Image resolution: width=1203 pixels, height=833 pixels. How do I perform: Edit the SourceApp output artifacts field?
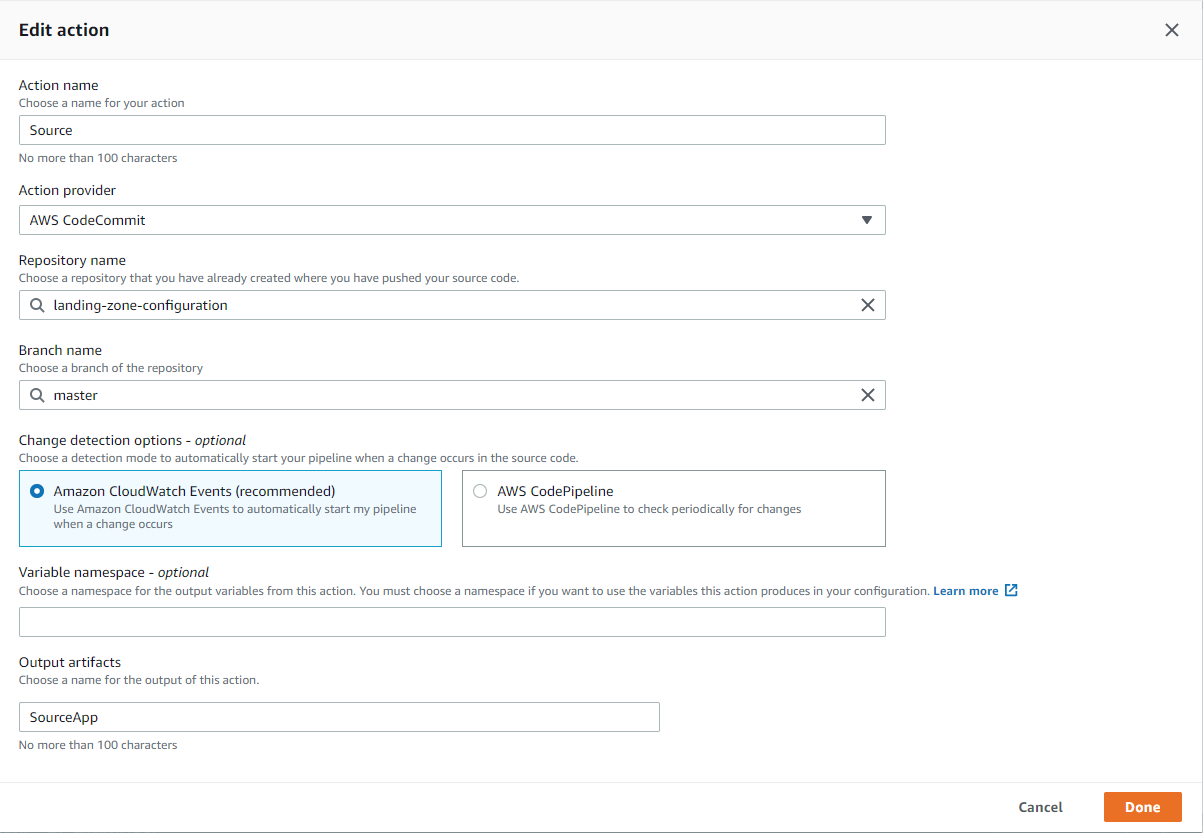(x=338, y=717)
